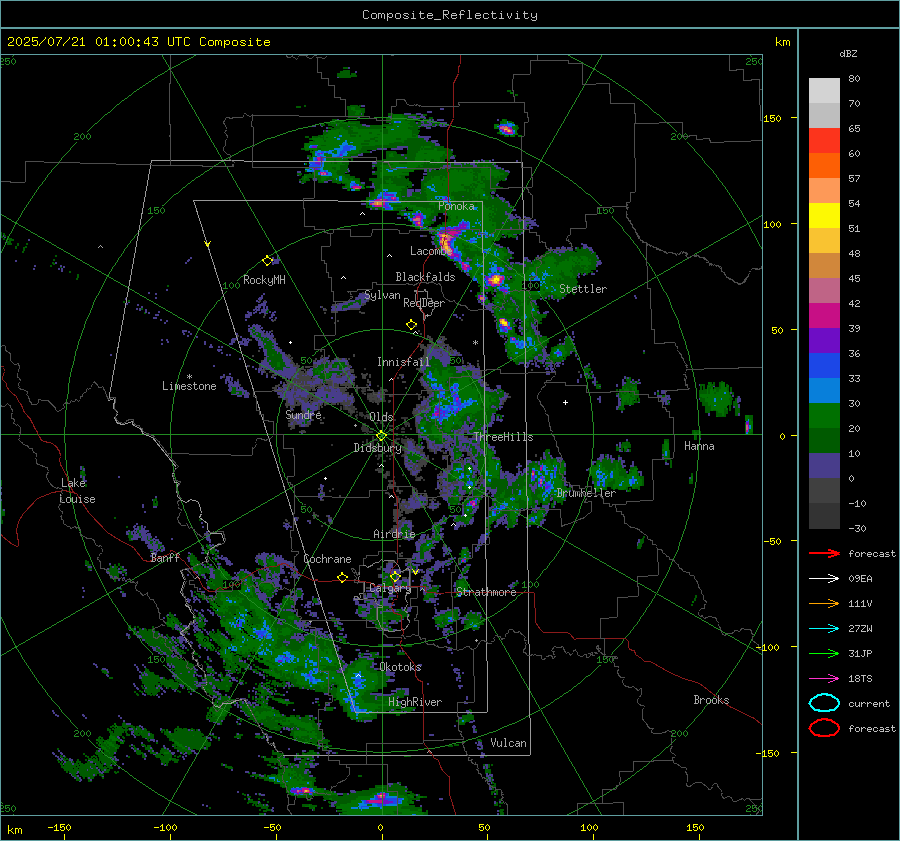This screenshot has height=841, width=900.
Task: Click the green 30 dBZ color swatch
Action: (824, 415)
